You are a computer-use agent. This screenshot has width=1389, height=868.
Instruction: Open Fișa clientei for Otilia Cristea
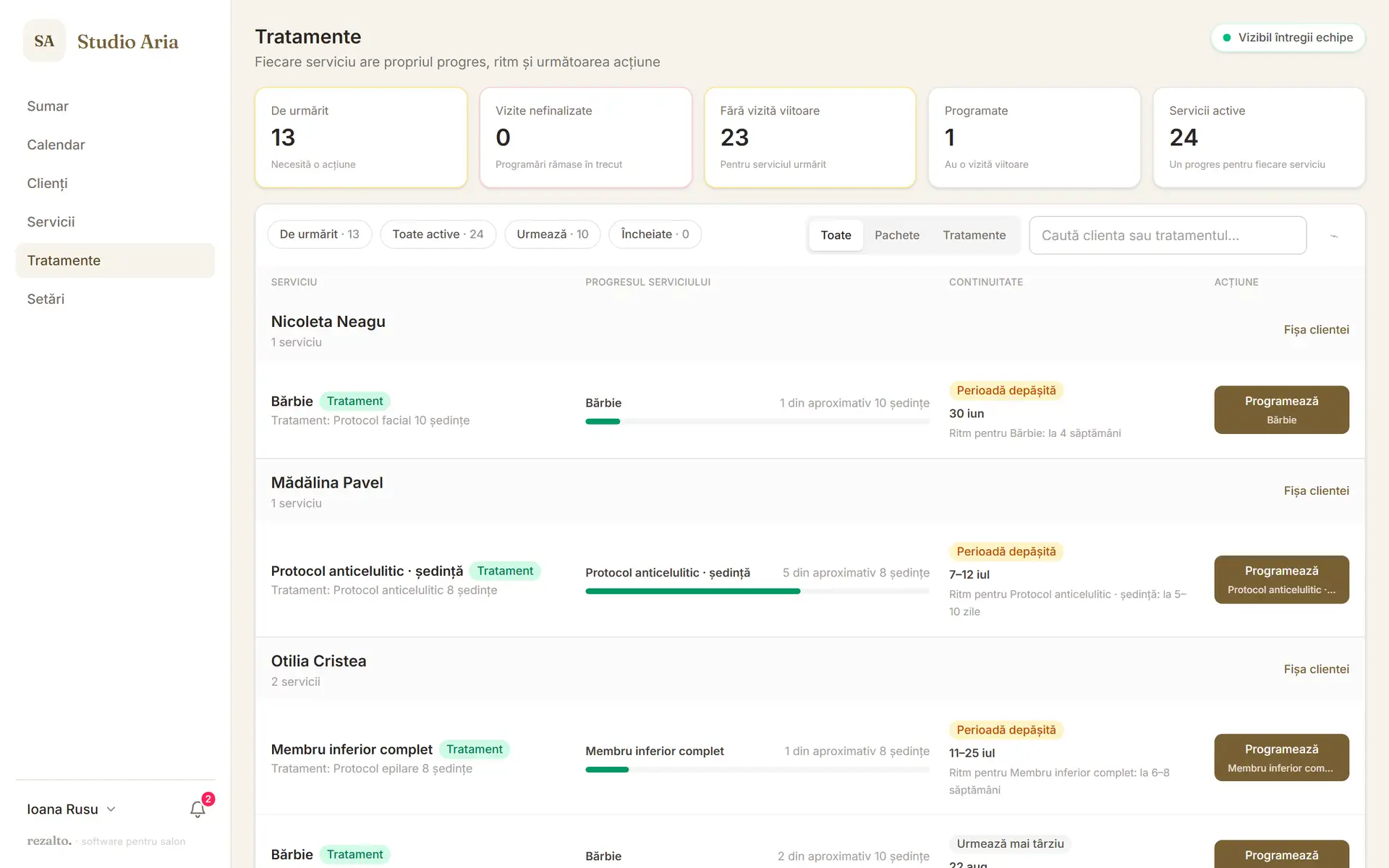1316,670
